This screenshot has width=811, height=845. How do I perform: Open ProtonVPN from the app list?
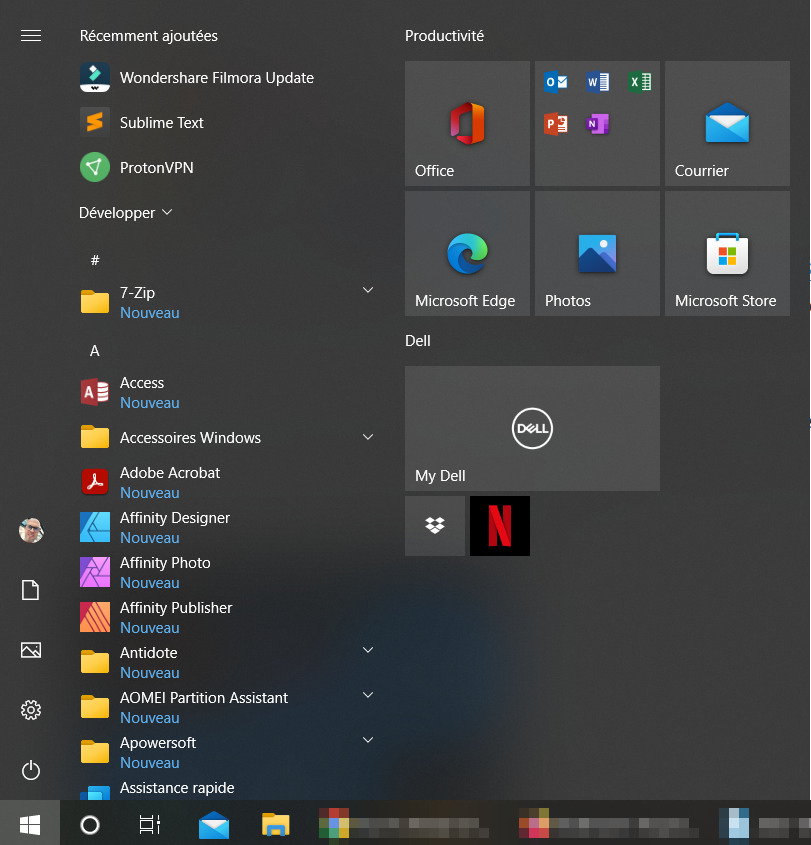(226, 168)
